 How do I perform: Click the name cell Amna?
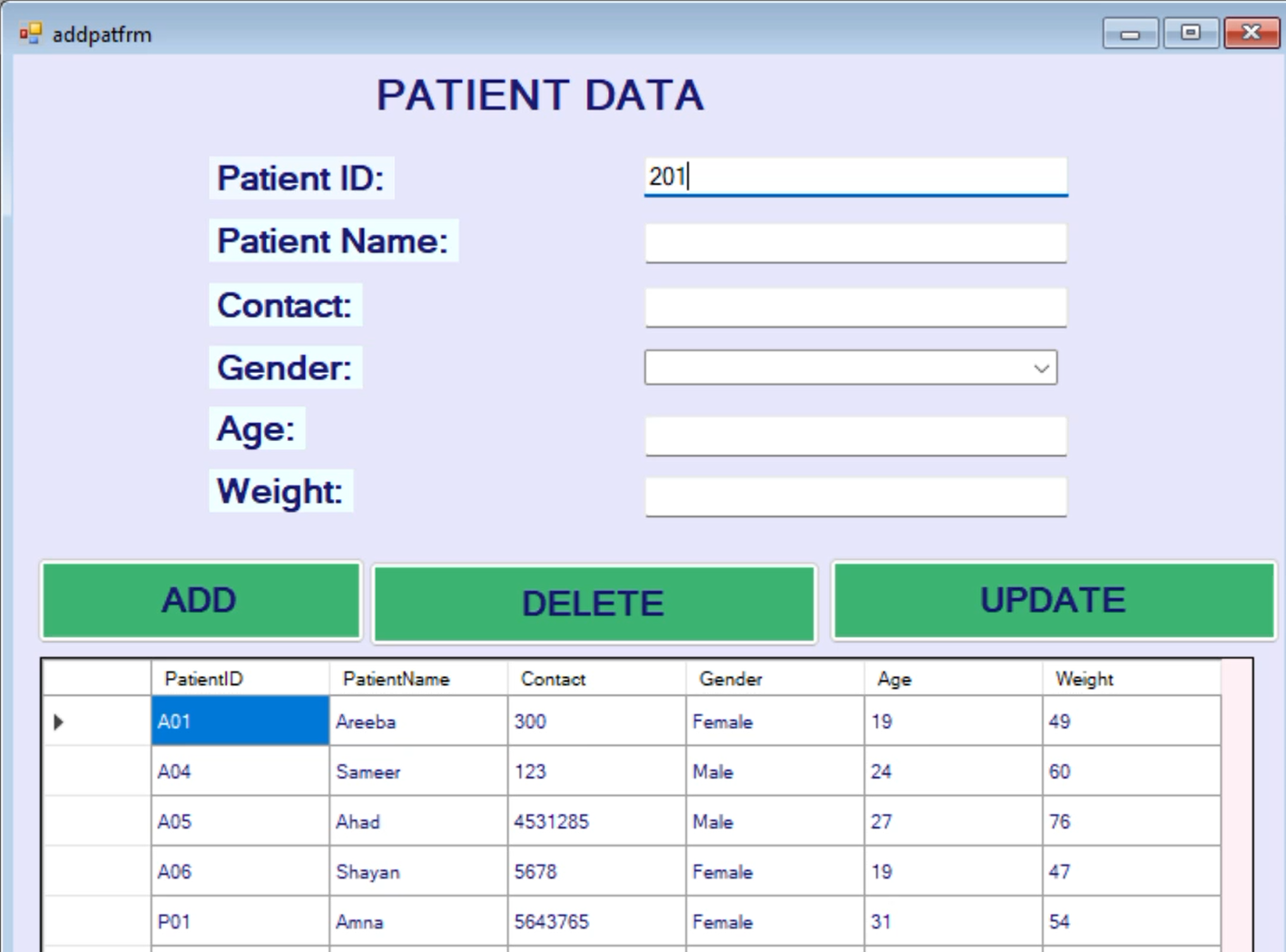coord(418,921)
